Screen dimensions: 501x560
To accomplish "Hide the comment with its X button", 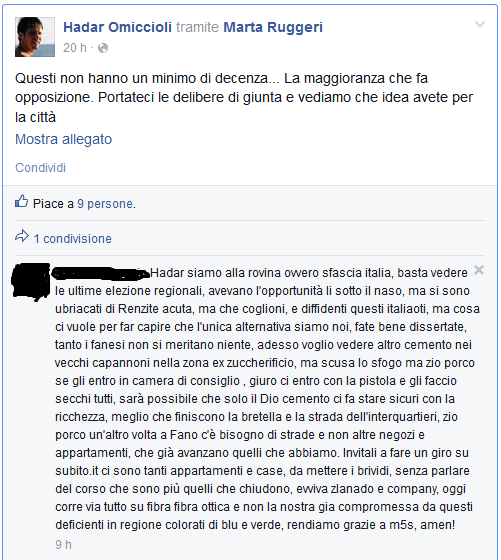I will pos(479,270).
